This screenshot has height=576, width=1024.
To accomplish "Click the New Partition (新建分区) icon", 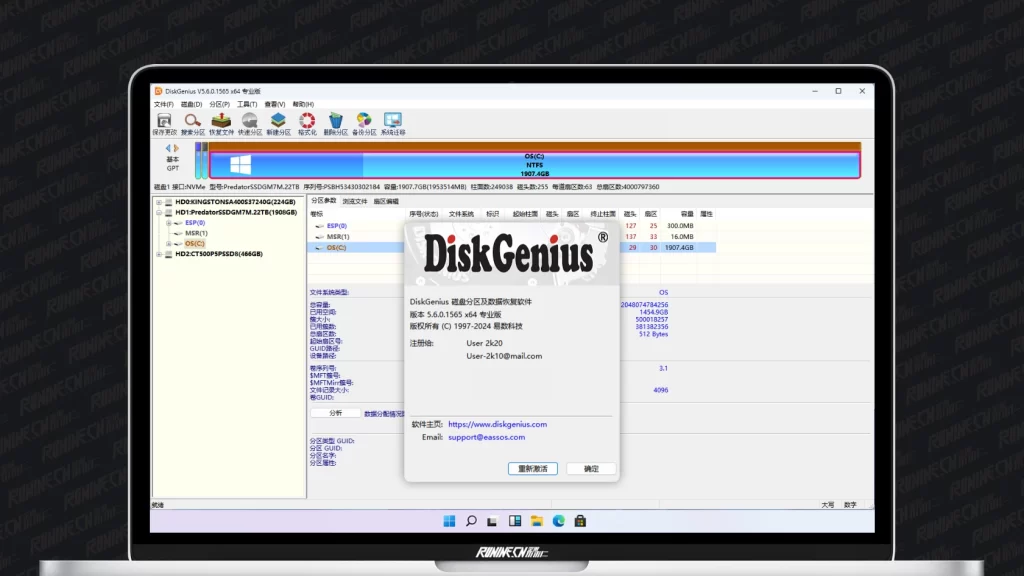I will (x=278, y=122).
